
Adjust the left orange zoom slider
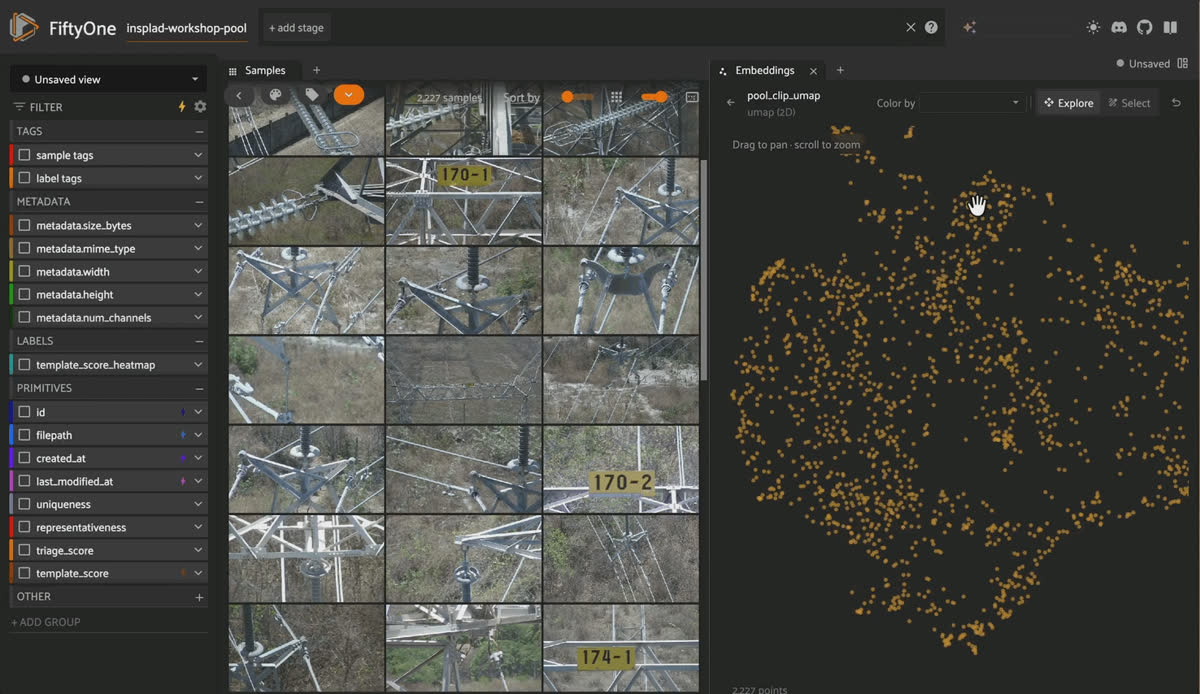[x=578, y=97]
